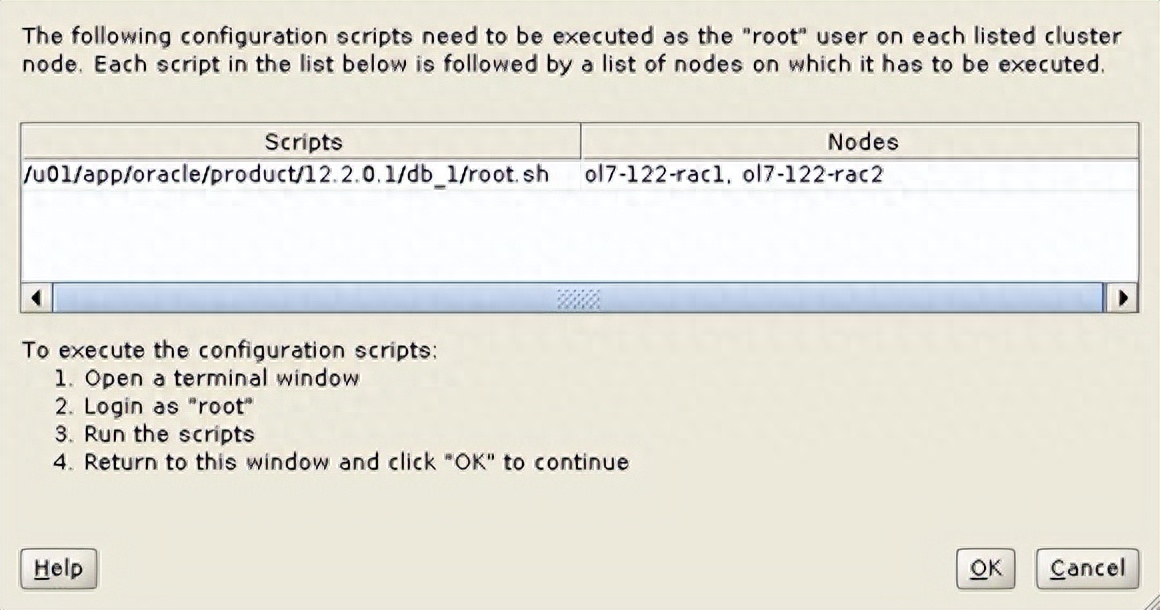1160x610 pixels.
Task: Click the scrollbar's left arrow
Action: [x=37, y=298]
